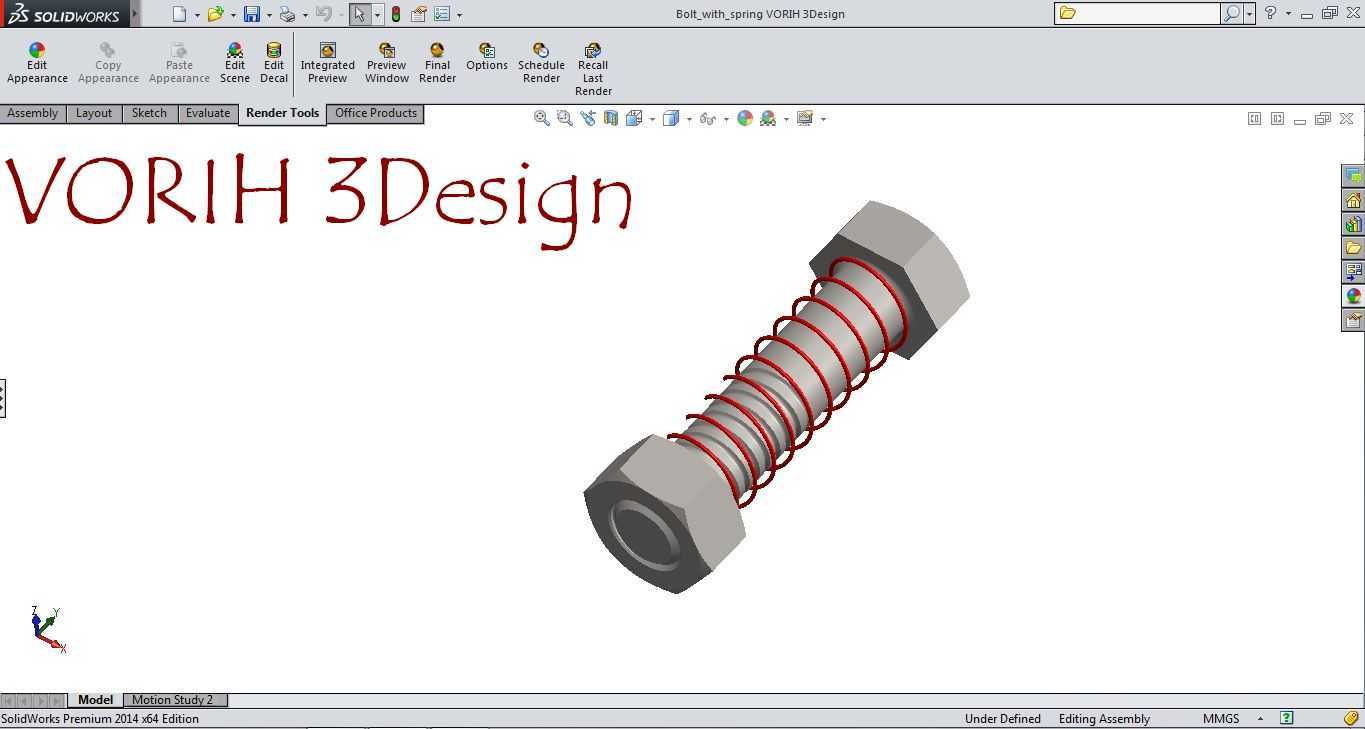Create a new document
Image resolution: width=1365 pixels, height=729 pixels.
[179, 14]
